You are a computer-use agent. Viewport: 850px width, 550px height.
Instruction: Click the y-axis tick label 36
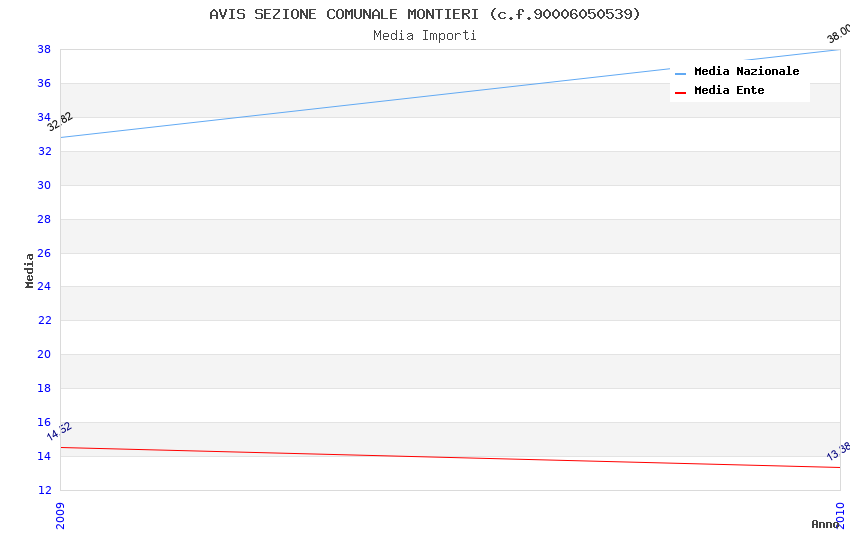click(44, 83)
